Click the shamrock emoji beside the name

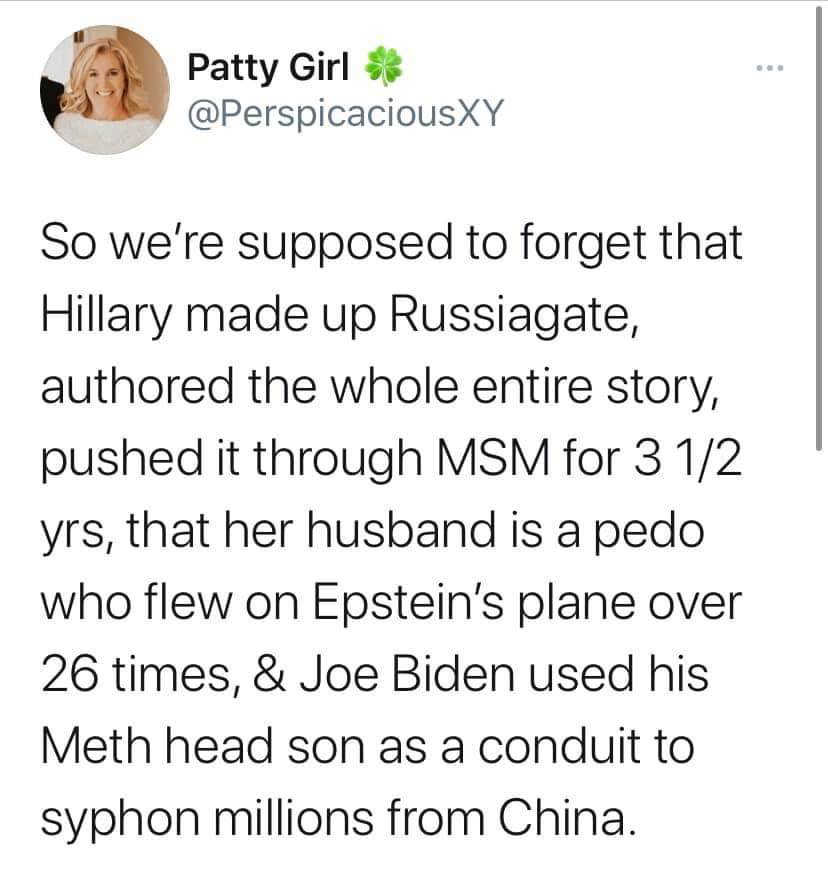[383, 66]
